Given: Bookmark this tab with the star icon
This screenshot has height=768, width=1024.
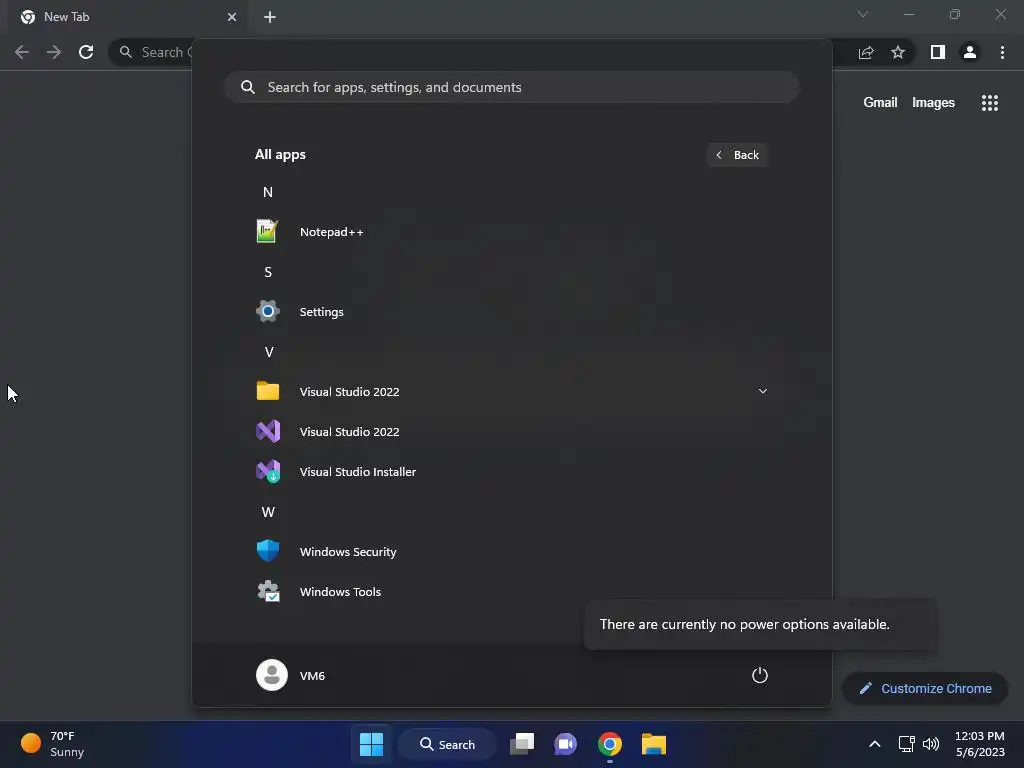Looking at the screenshot, I should tap(898, 52).
